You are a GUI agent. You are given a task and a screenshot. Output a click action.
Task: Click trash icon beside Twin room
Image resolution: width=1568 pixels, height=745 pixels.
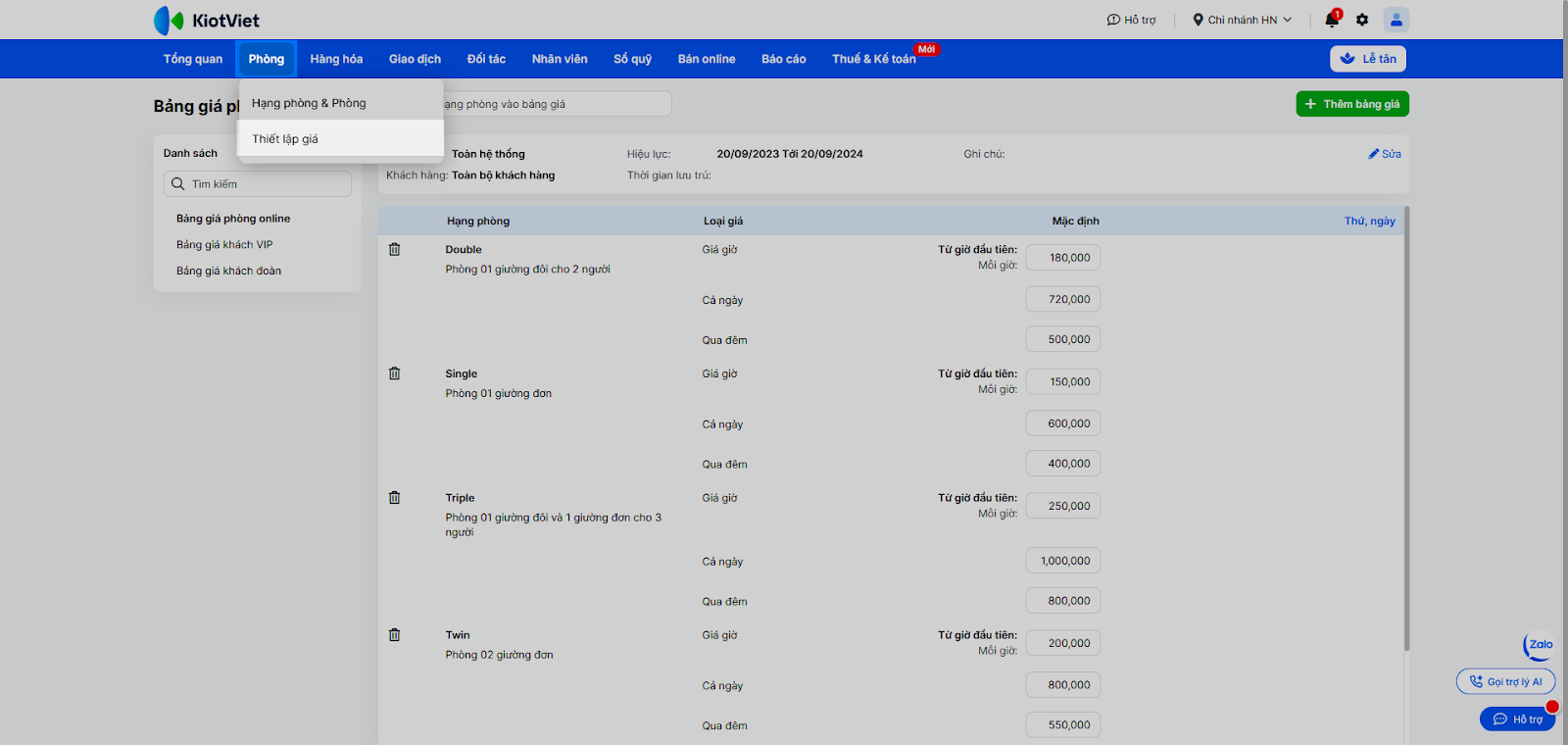click(394, 635)
